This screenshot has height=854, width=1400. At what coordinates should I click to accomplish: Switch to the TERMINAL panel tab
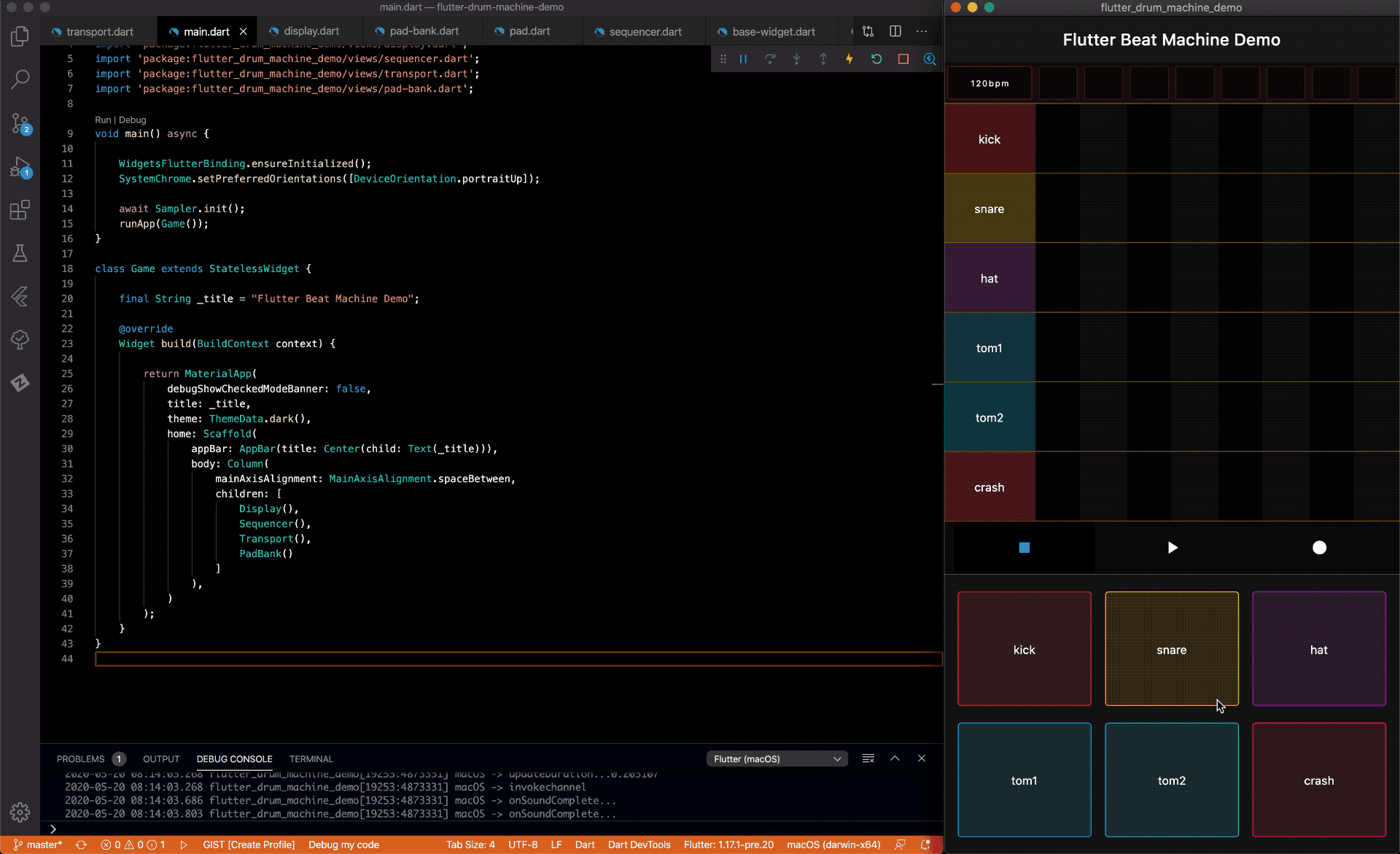point(311,758)
